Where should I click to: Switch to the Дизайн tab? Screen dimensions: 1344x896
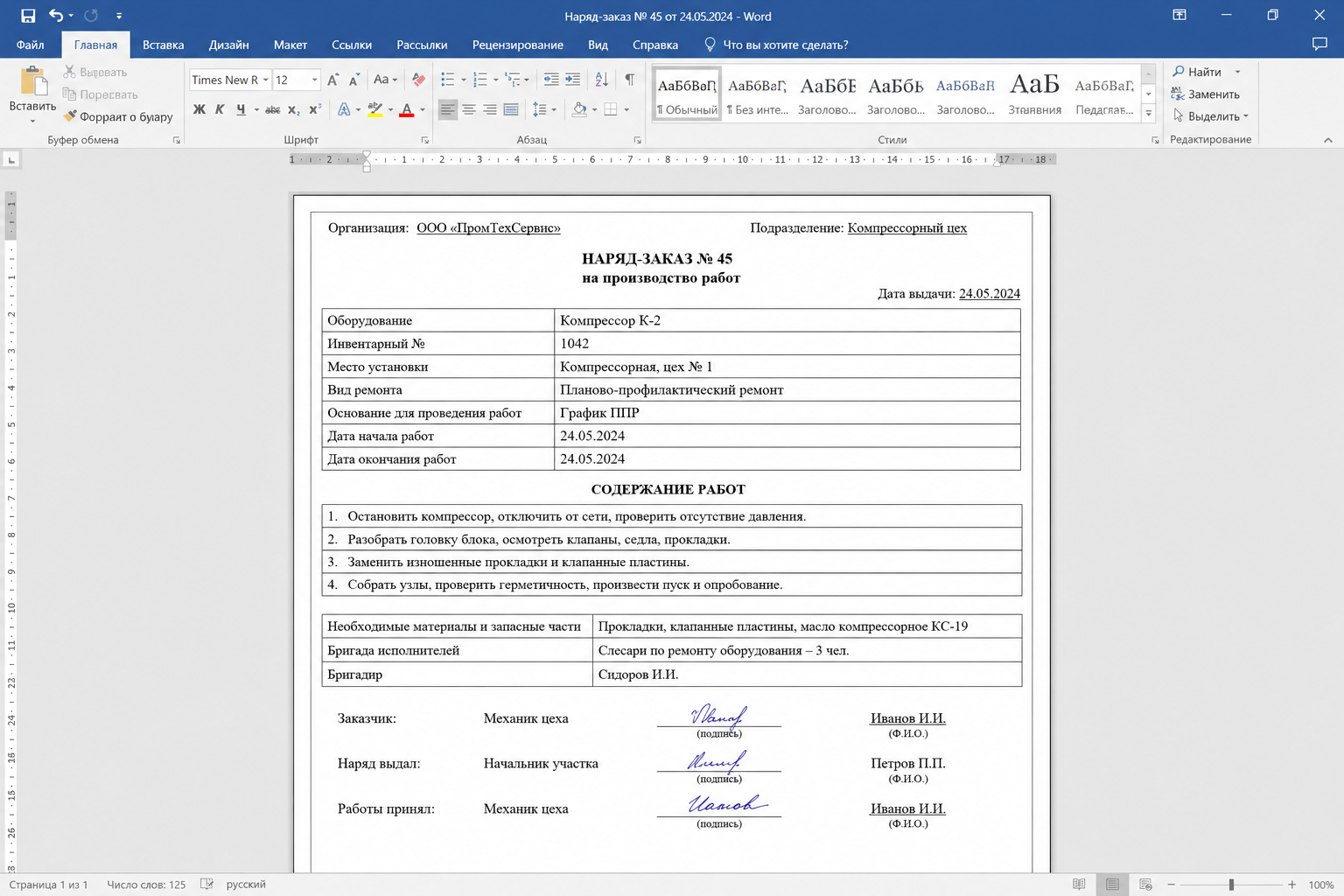[x=229, y=45]
